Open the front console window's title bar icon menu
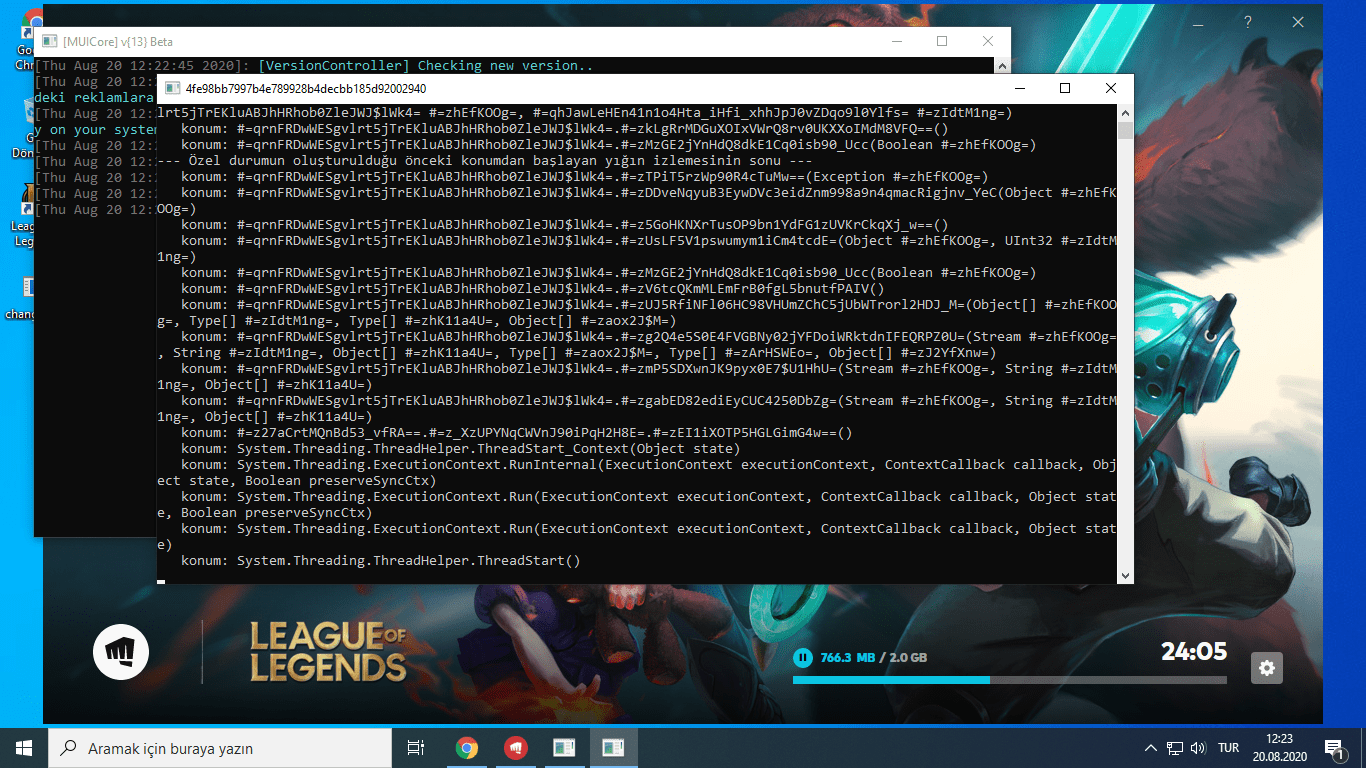This screenshot has height=768, width=1366. [x=172, y=88]
